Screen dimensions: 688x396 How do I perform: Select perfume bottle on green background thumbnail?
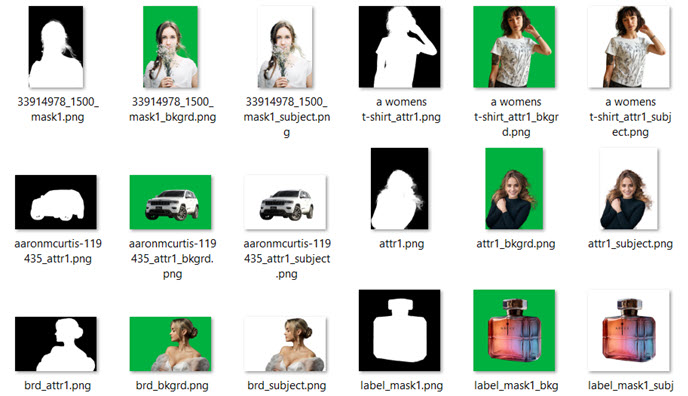[514, 330]
